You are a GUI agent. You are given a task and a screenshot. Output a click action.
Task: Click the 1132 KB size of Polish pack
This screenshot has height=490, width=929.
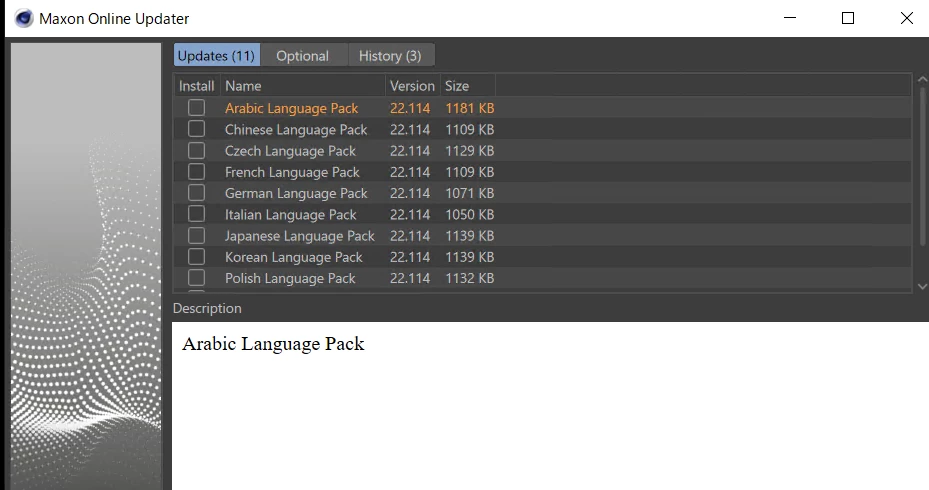tap(470, 278)
